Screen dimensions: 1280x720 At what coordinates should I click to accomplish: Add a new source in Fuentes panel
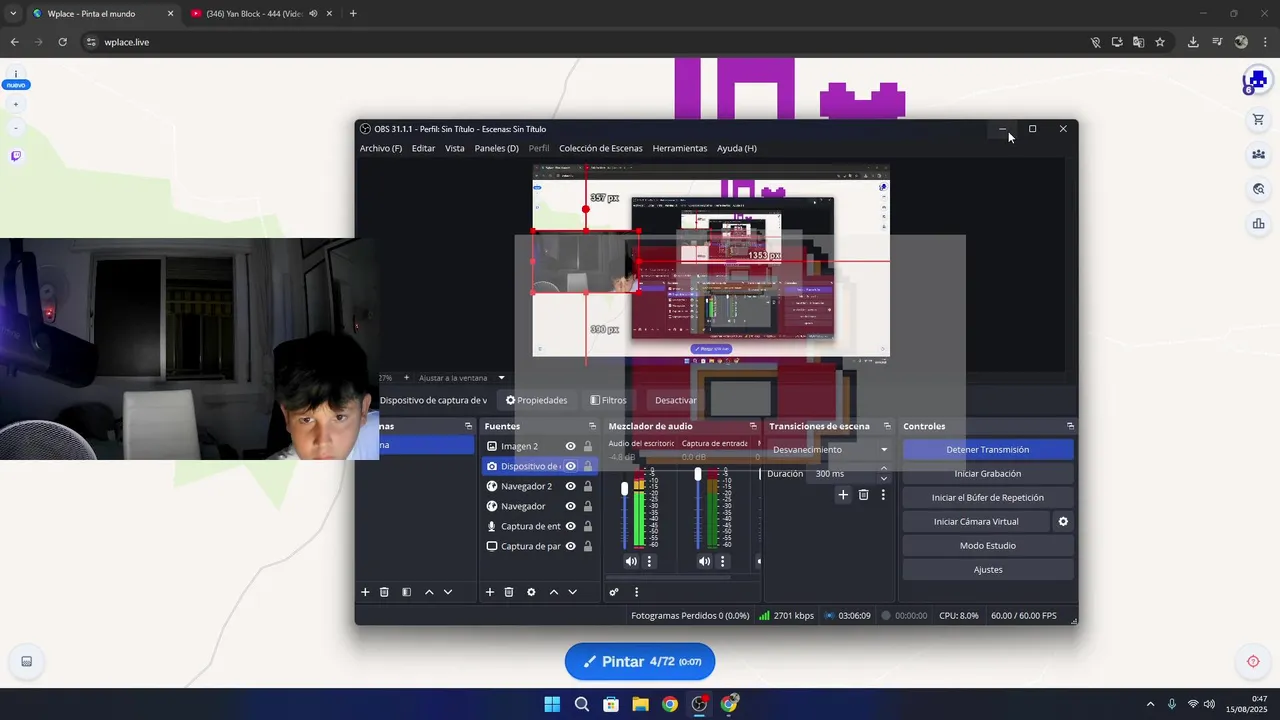tap(490, 592)
